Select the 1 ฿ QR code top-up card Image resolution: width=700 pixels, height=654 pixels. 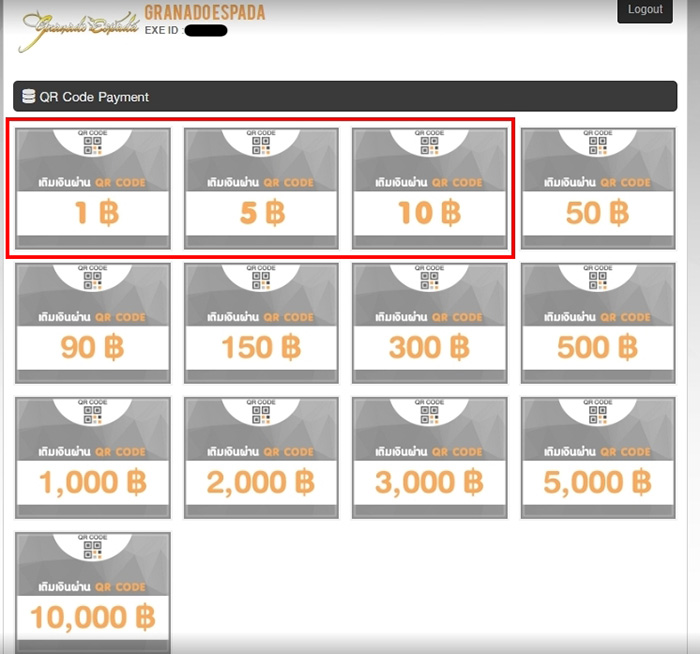[x=93, y=188]
